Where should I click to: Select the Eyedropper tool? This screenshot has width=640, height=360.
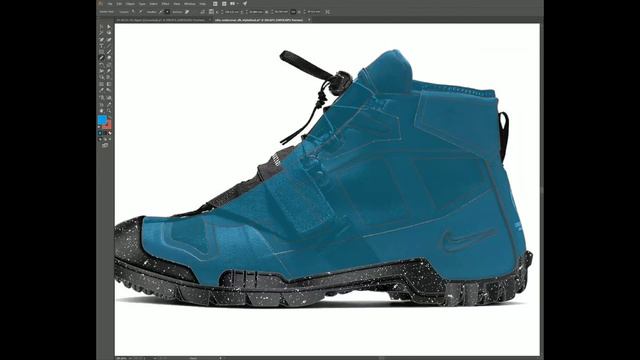pyautogui.click(x=101, y=90)
